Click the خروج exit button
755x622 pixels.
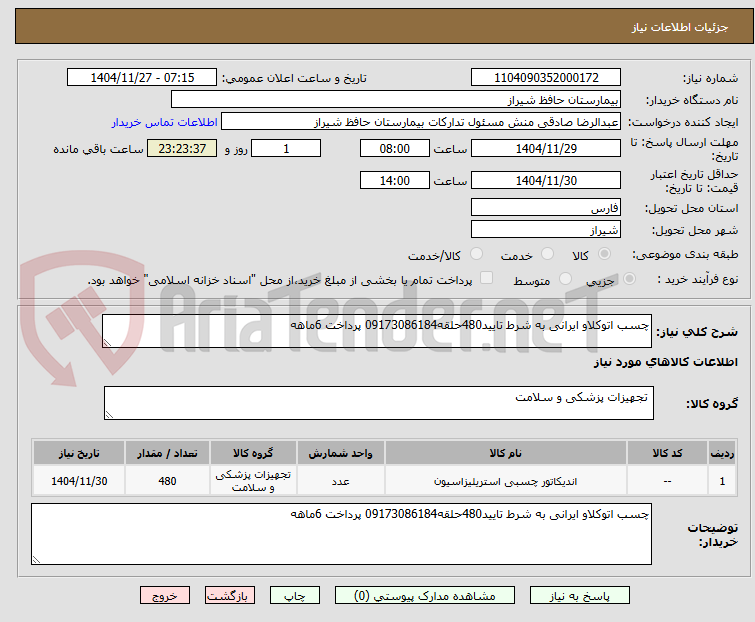click(165, 596)
